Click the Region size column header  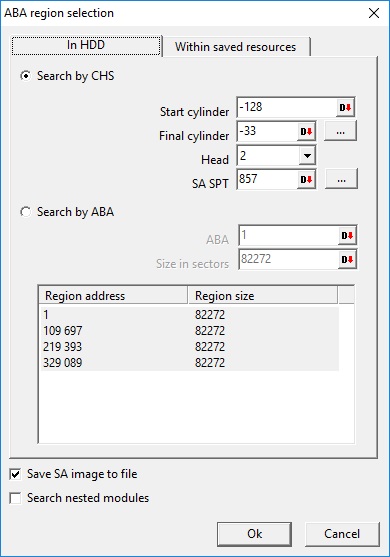click(x=262, y=296)
